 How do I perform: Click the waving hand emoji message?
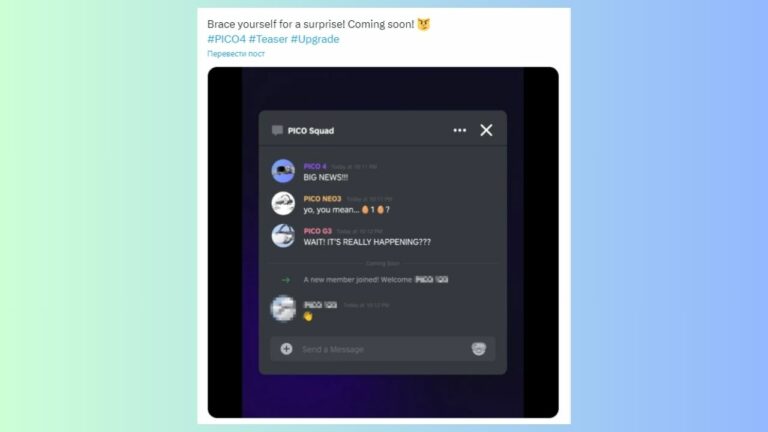pos(308,316)
